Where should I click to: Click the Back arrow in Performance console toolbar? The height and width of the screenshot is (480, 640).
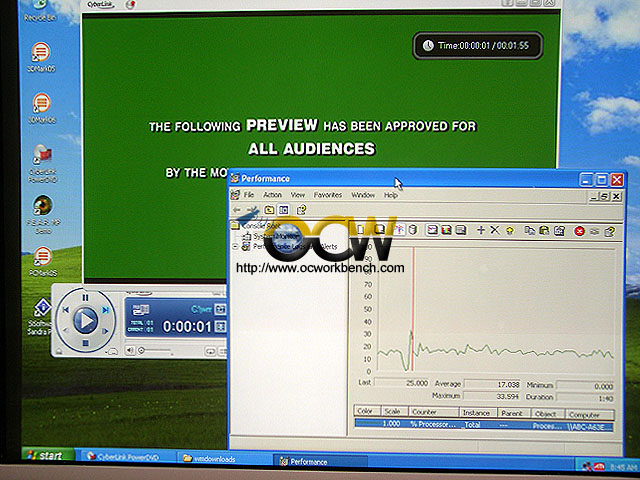[x=237, y=210]
